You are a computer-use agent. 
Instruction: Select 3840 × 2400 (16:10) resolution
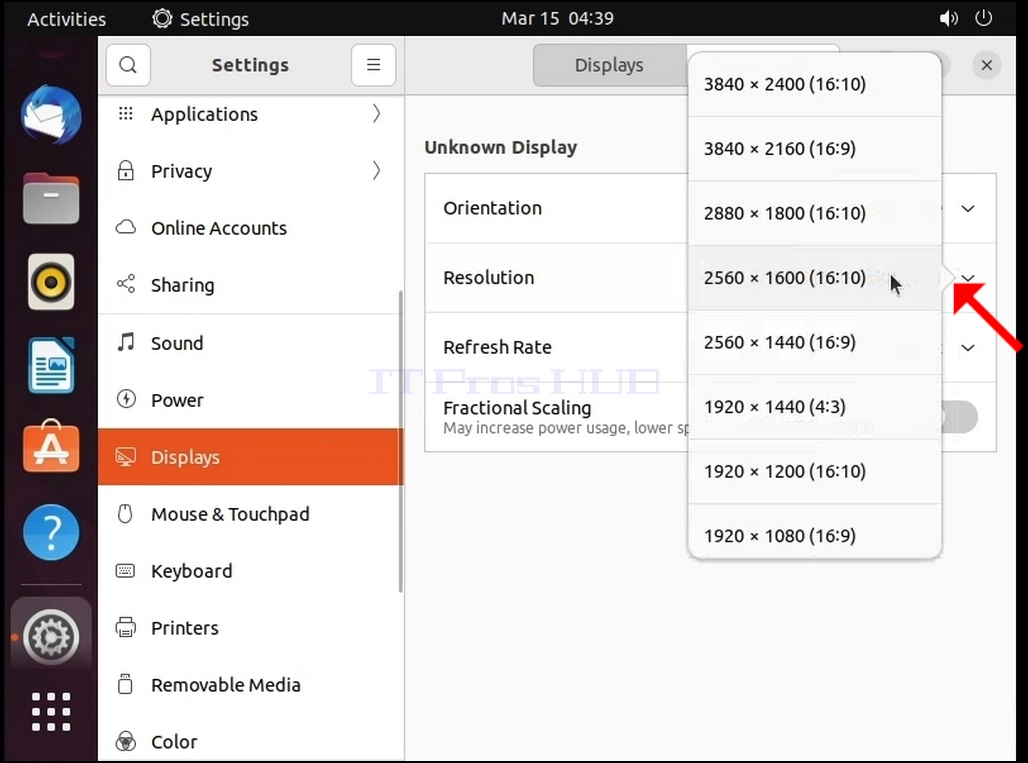pos(815,85)
